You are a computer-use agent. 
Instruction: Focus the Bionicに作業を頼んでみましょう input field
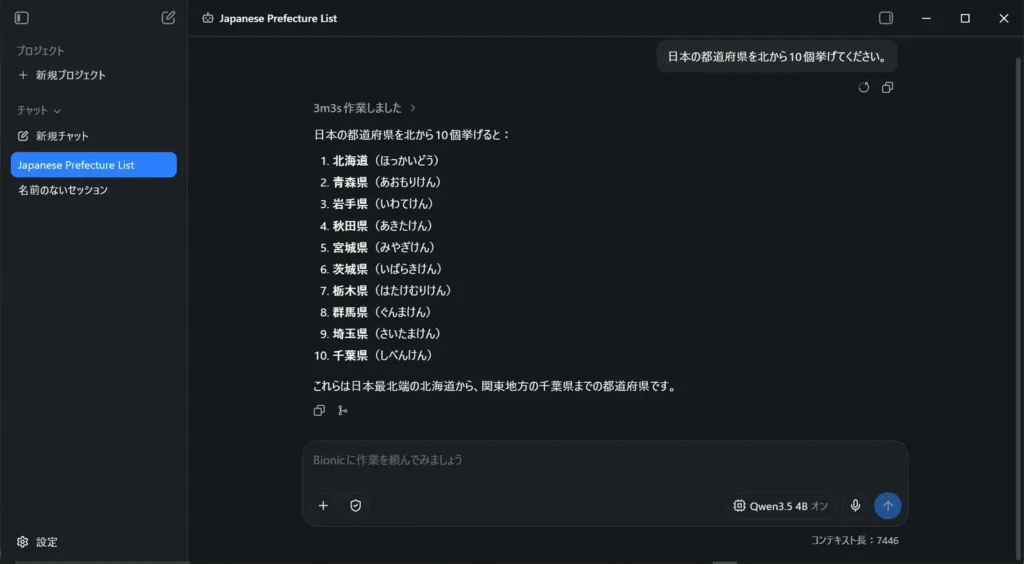[x=604, y=460]
